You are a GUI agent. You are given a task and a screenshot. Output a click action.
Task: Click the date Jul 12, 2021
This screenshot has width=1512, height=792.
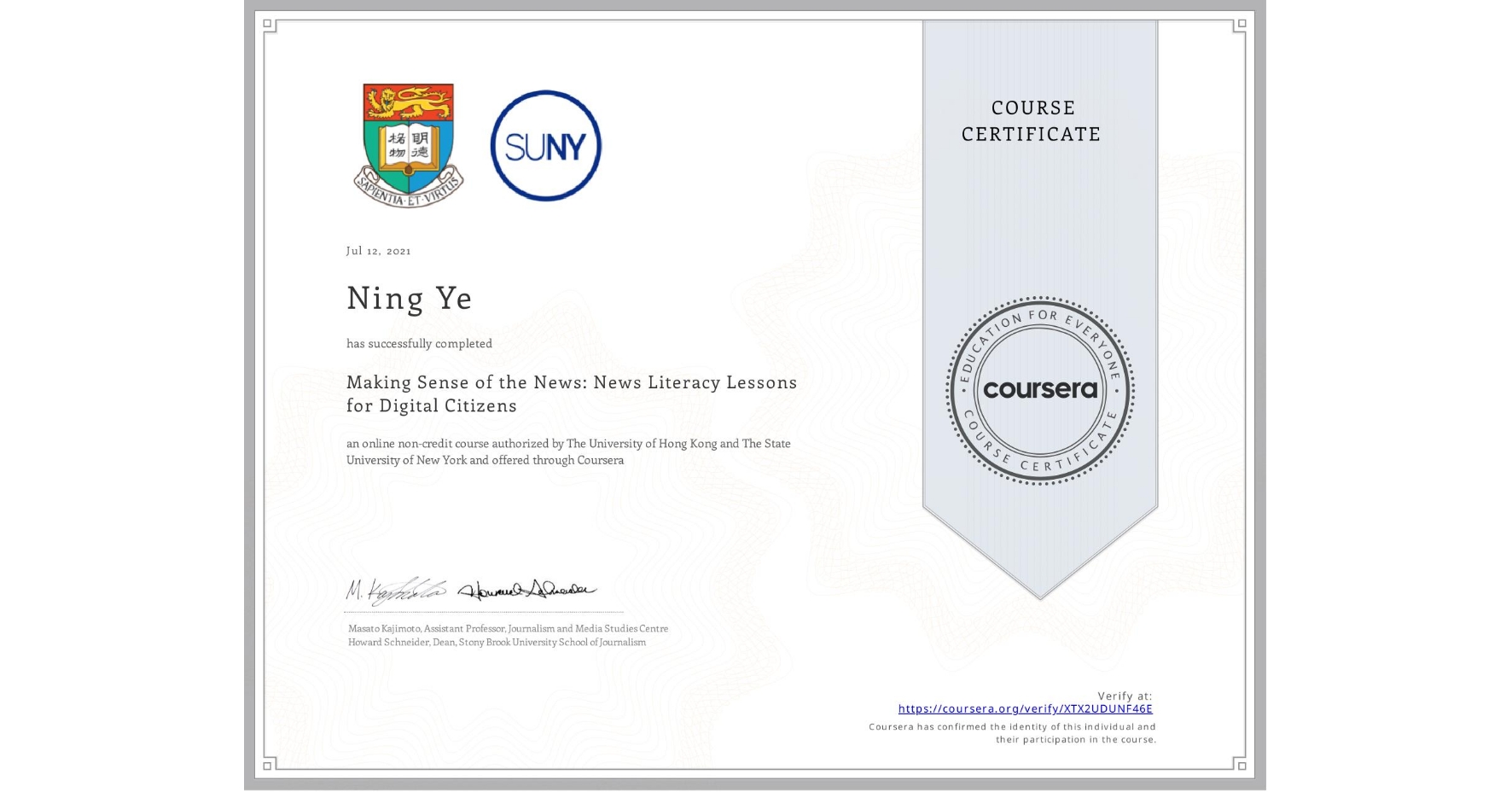[378, 250]
